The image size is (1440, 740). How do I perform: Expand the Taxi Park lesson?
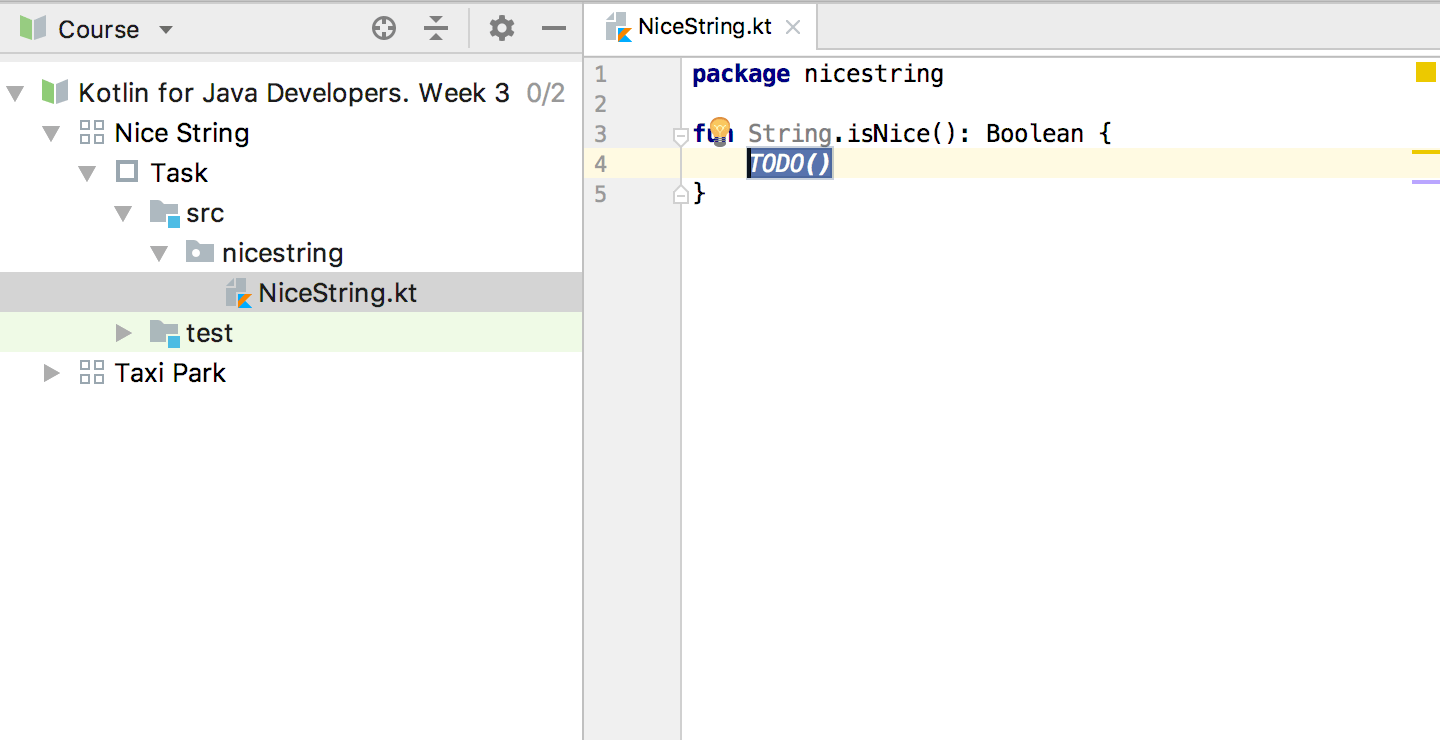[52, 372]
